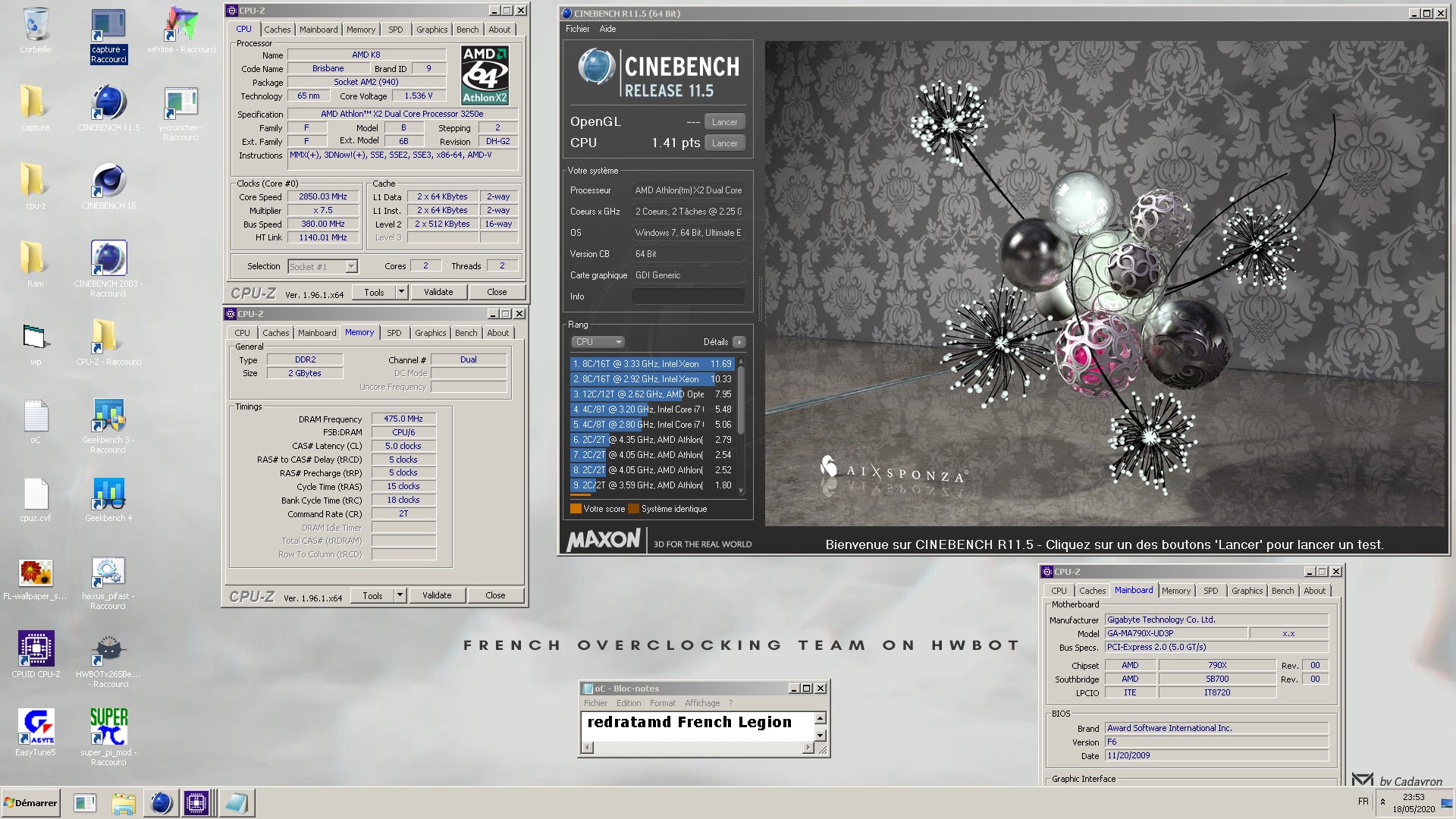Image resolution: width=1456 pixels, height=819 pixels.
Task: Open the wp desktop icon
Action: click(x=36, y=344)
